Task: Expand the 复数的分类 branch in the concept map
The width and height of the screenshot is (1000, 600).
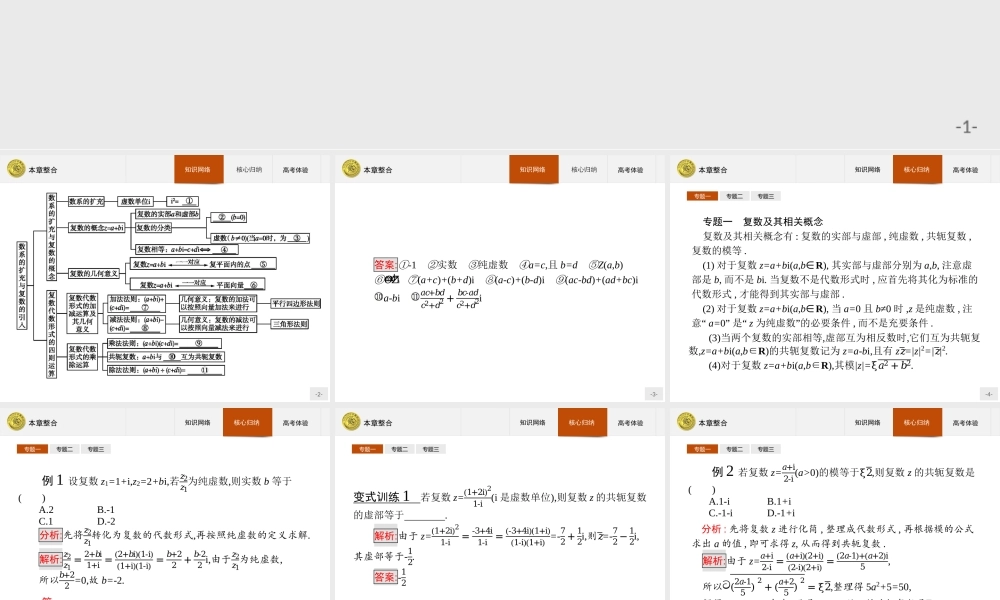Action: coord(154,227)
